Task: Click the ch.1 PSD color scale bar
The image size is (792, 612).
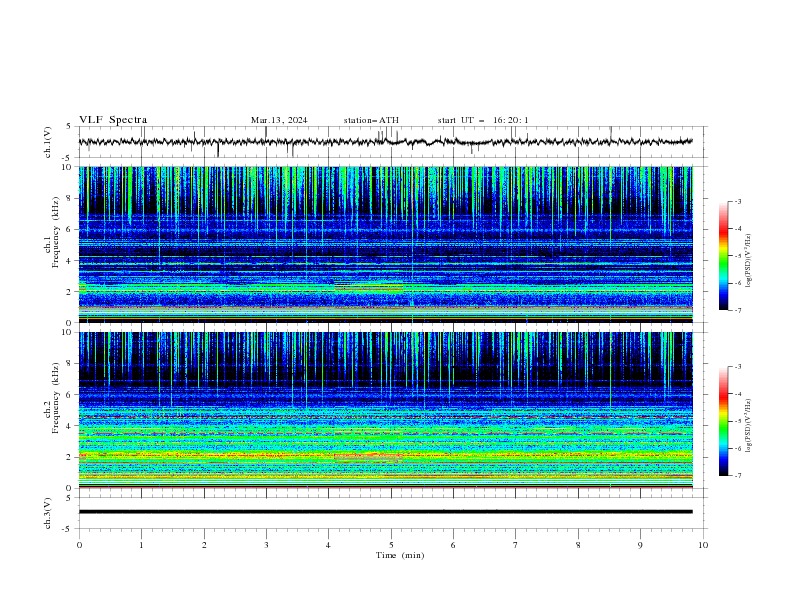Action: coord(723,256)
